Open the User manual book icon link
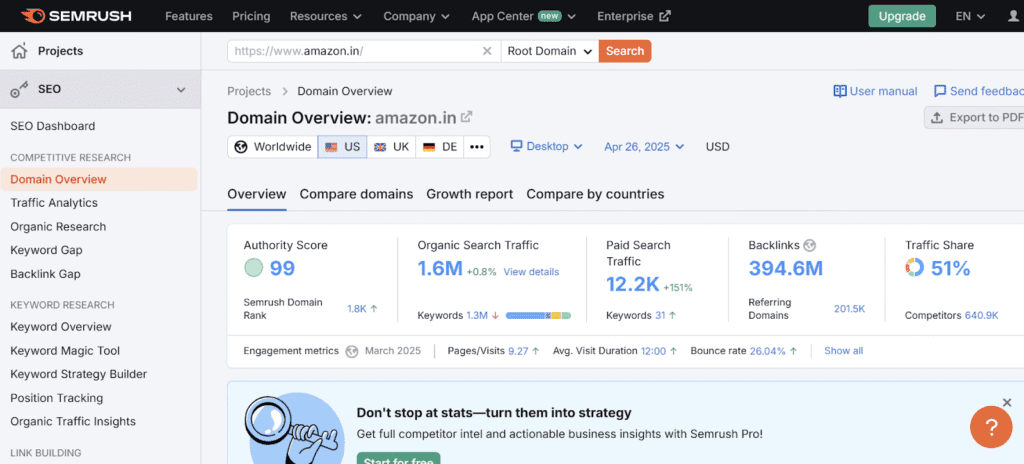Viewport: 1024px width, 464px height. tap(840, 91)
